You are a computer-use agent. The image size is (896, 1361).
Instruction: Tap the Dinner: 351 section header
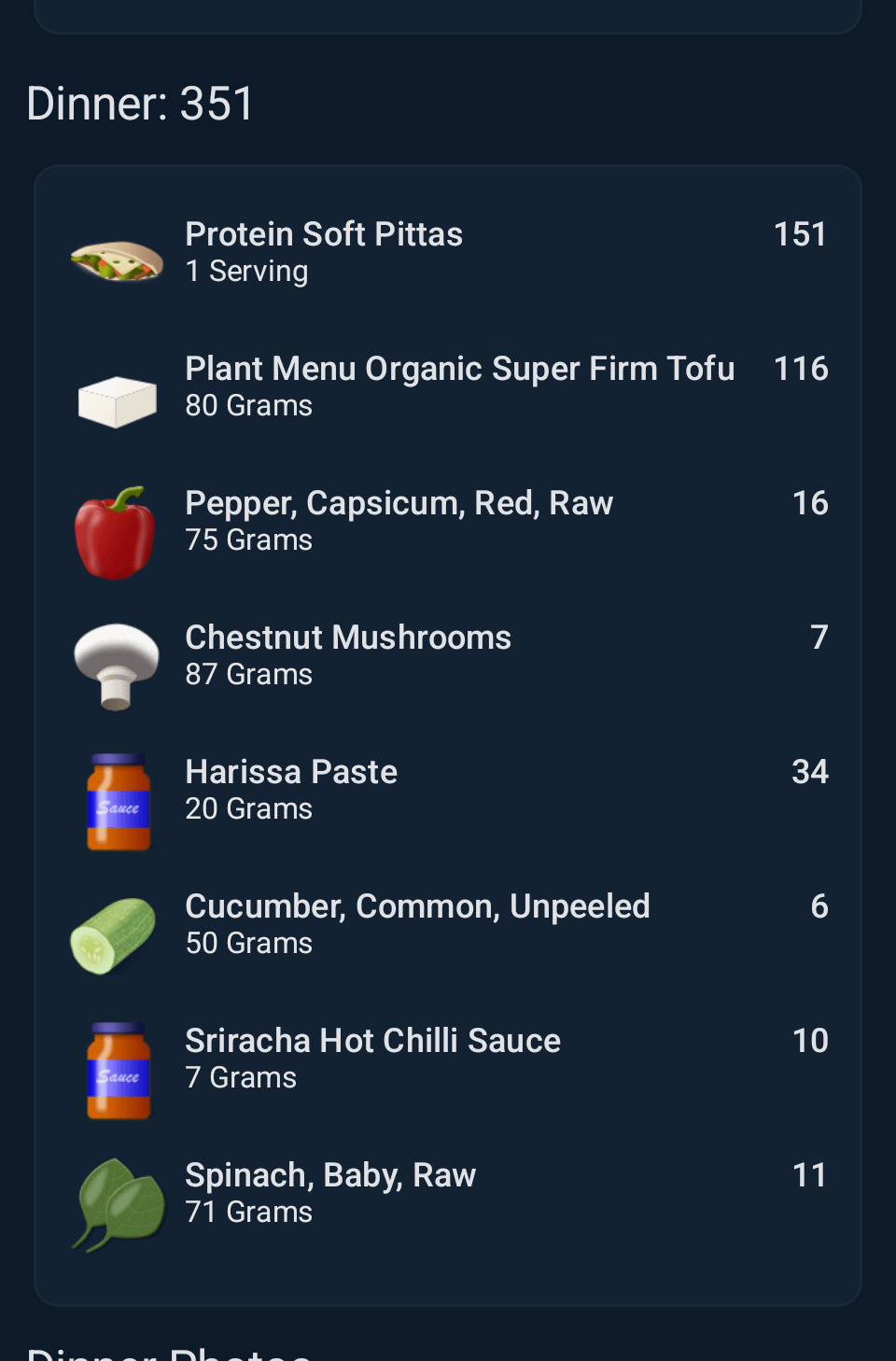140,104
